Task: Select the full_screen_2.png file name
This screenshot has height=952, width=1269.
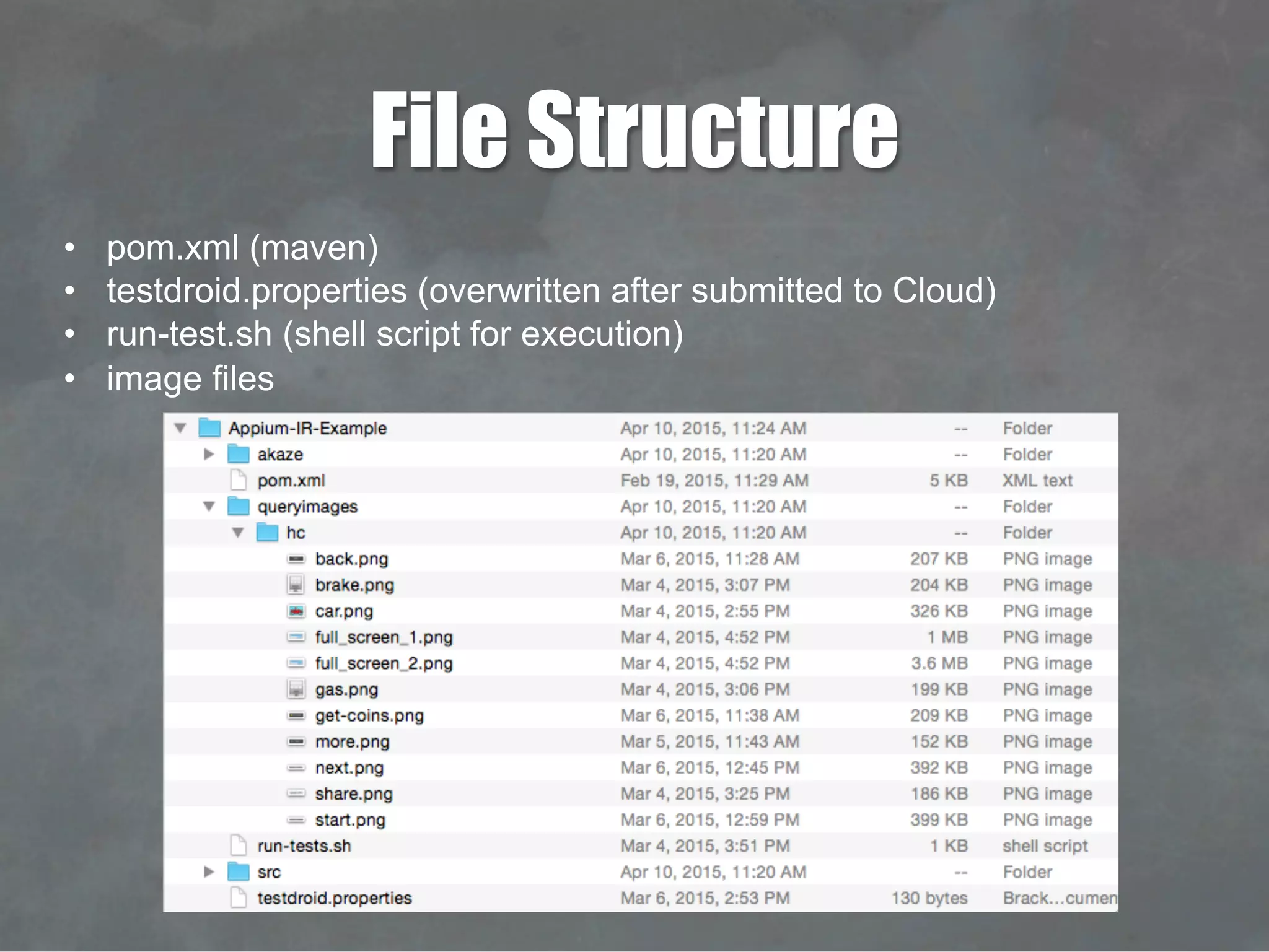Action: coord(384,663)
